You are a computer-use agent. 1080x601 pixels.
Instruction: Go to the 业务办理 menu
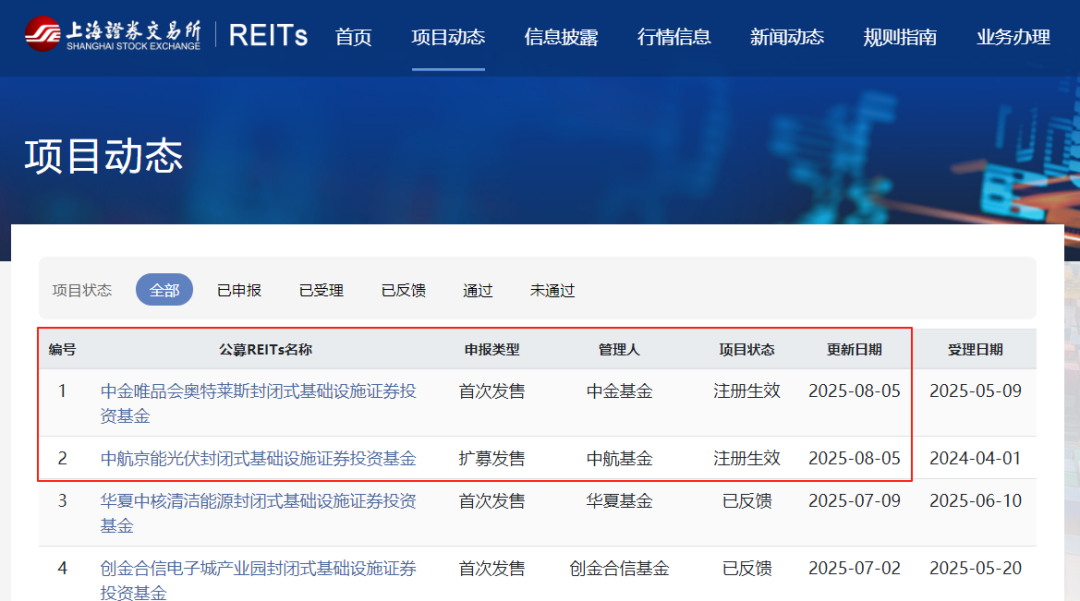pyautogui.click(x=1013, y=36)
